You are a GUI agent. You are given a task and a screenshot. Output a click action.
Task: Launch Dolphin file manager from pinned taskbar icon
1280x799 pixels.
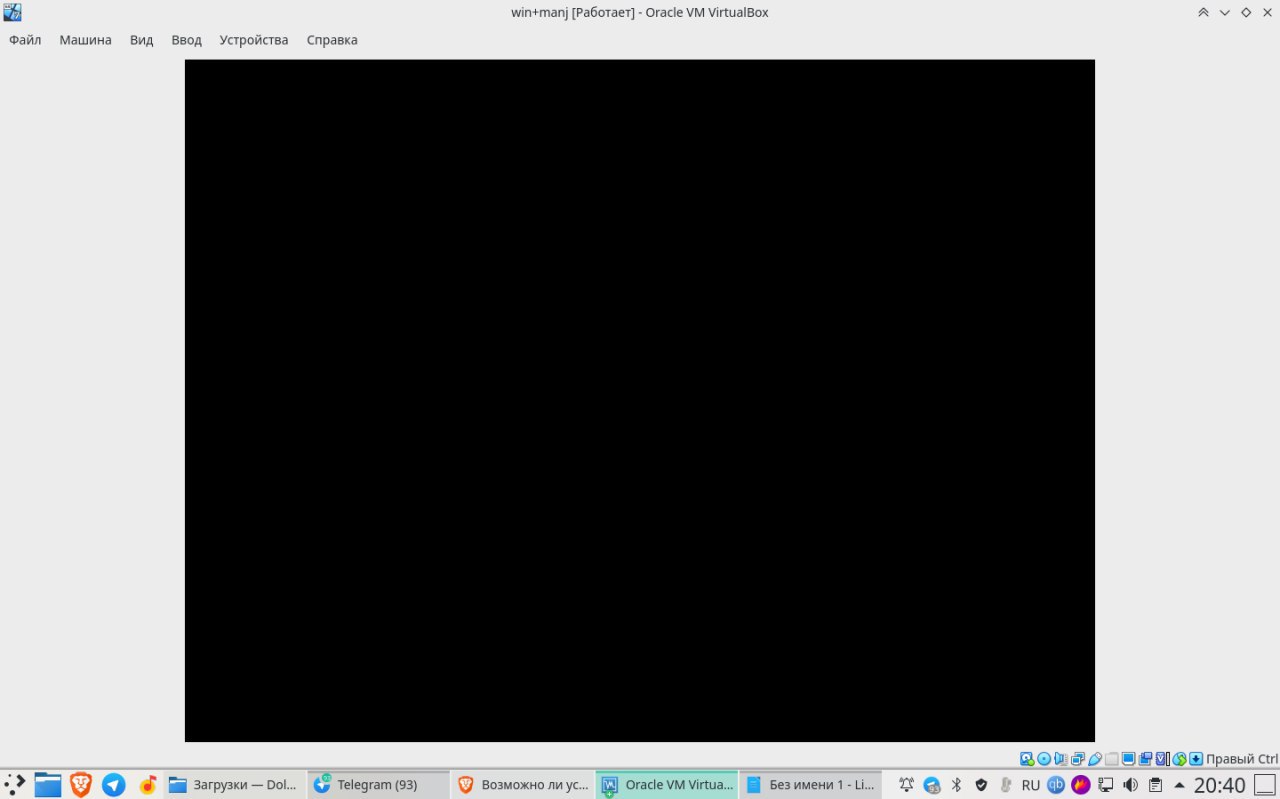pyautogui.click(x=48, y=785)
